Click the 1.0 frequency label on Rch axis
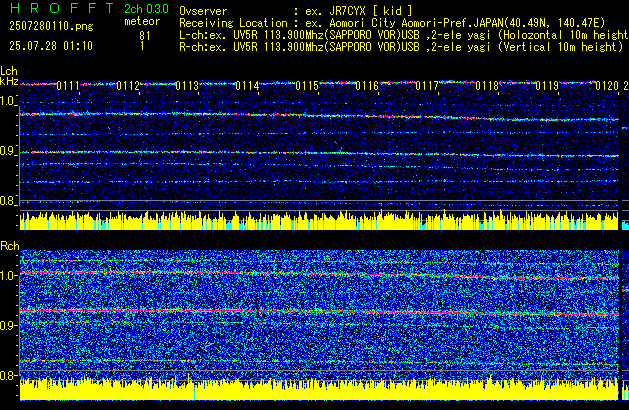Screen dimensions: 629x410 [x=8, y=276]
